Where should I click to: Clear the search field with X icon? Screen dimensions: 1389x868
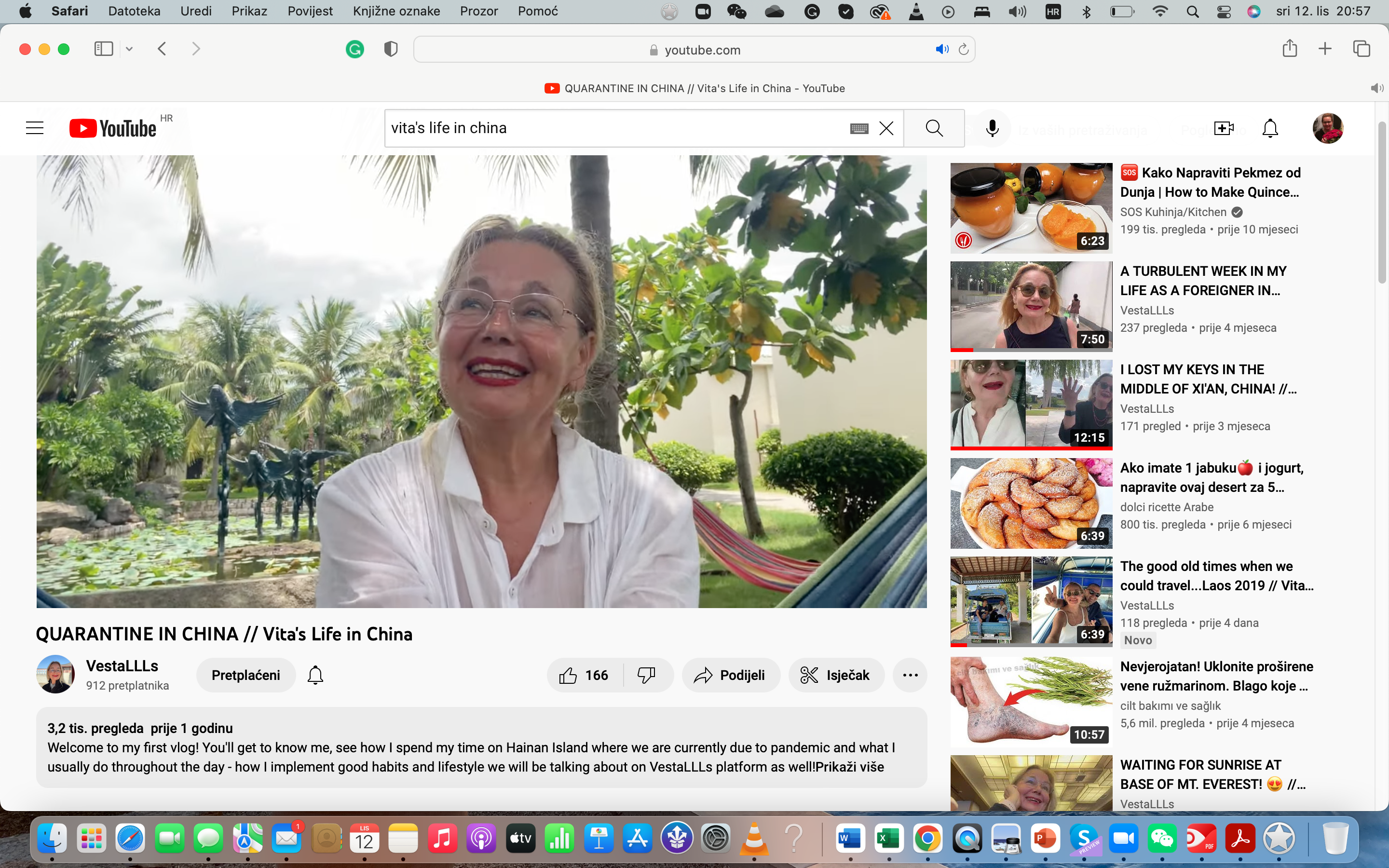click(x=886, y=128)
